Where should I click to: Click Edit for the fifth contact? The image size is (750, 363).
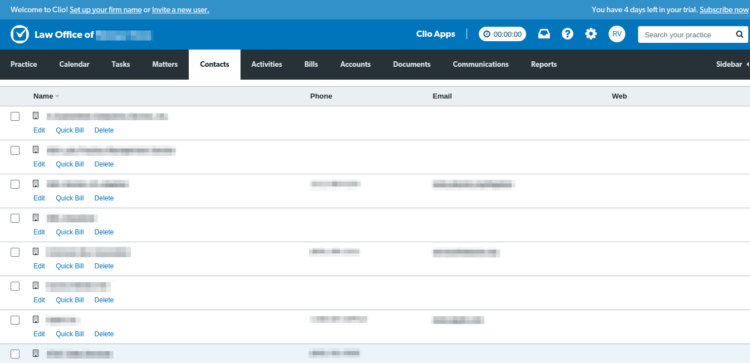(x=39, y=266)
